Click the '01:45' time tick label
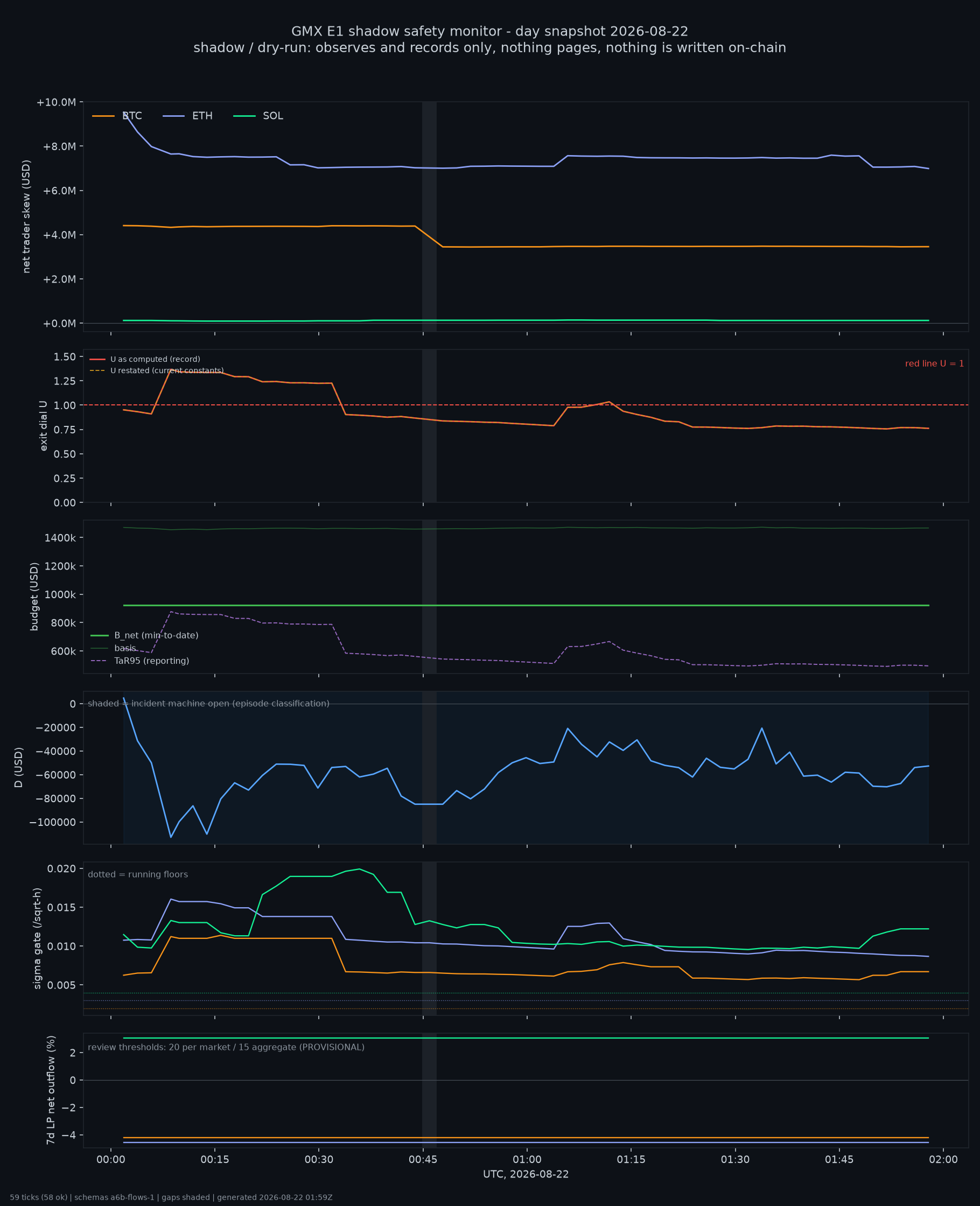 point(839,1160)
